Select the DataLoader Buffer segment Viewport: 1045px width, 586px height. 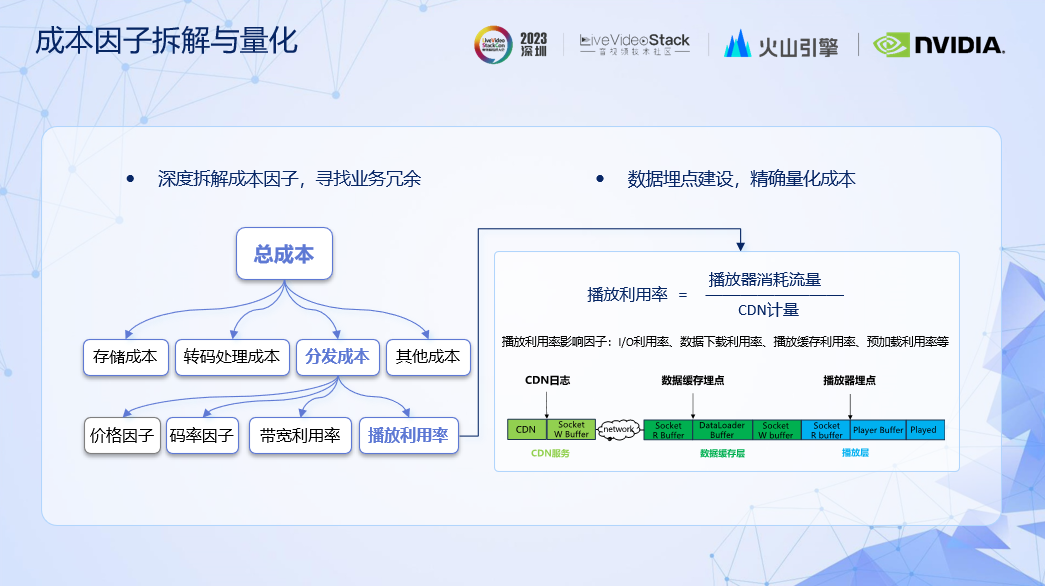[x=722, y=430]
